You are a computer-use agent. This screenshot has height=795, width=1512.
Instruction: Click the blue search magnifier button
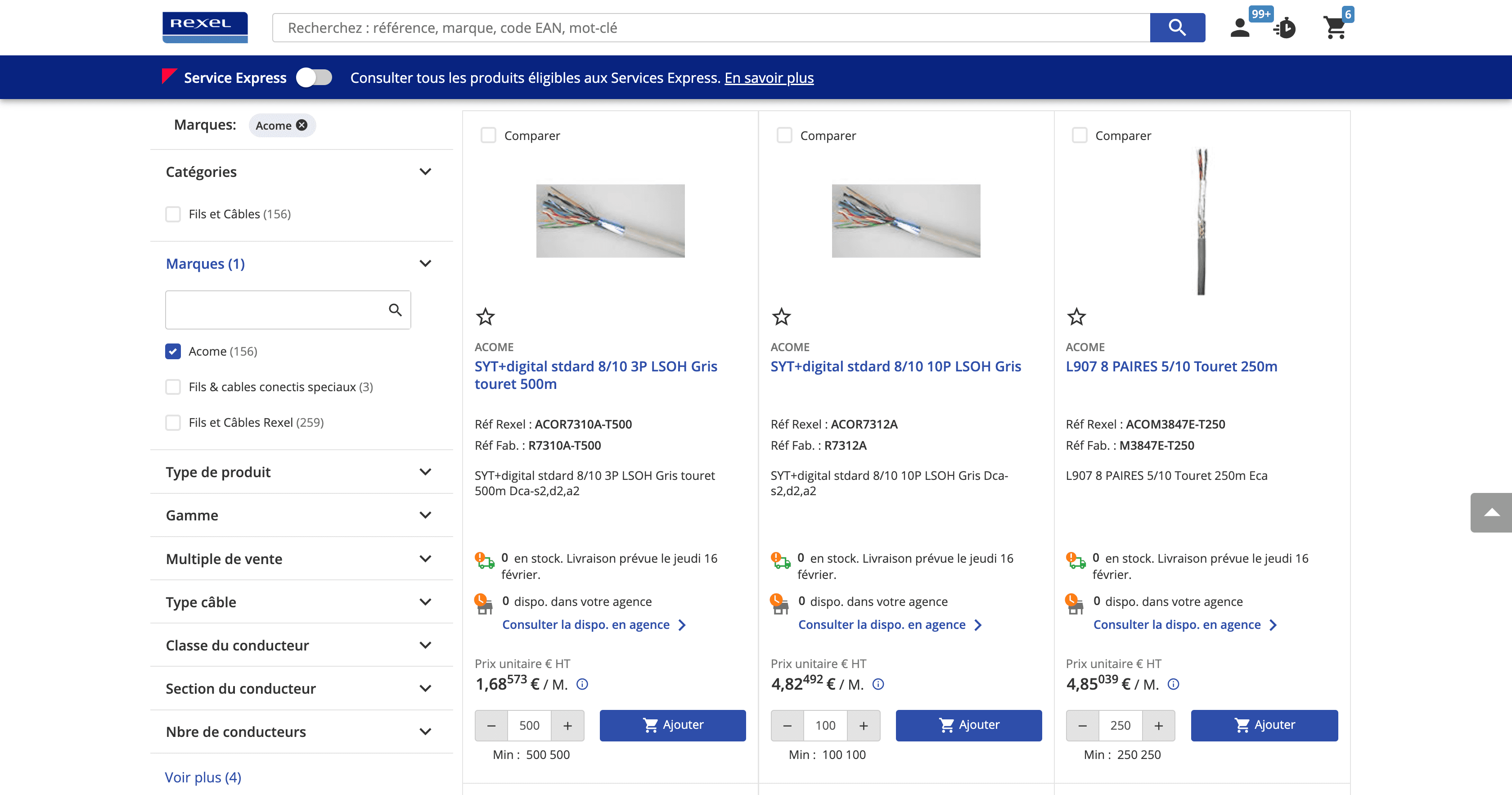click(x=1177, y=27)
